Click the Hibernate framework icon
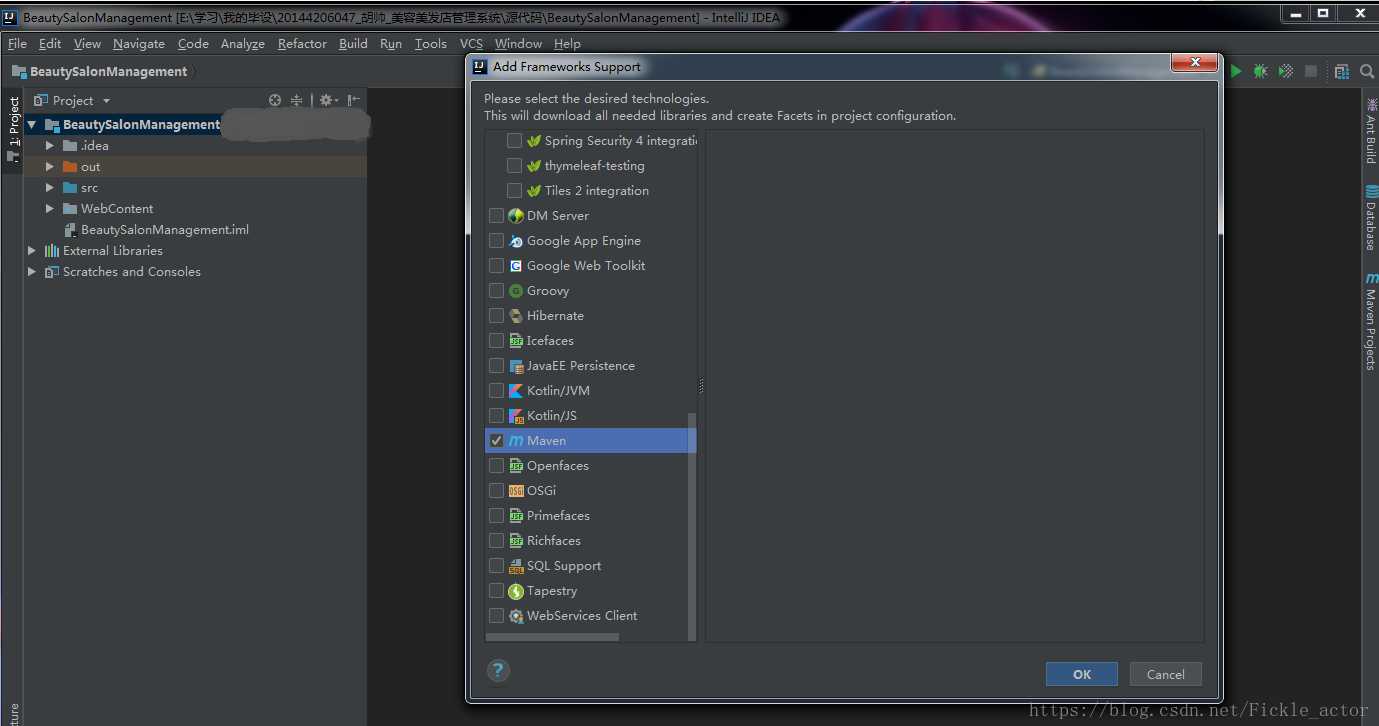Viewport: 1379px width, 726px height. click(x=516, y=315)
